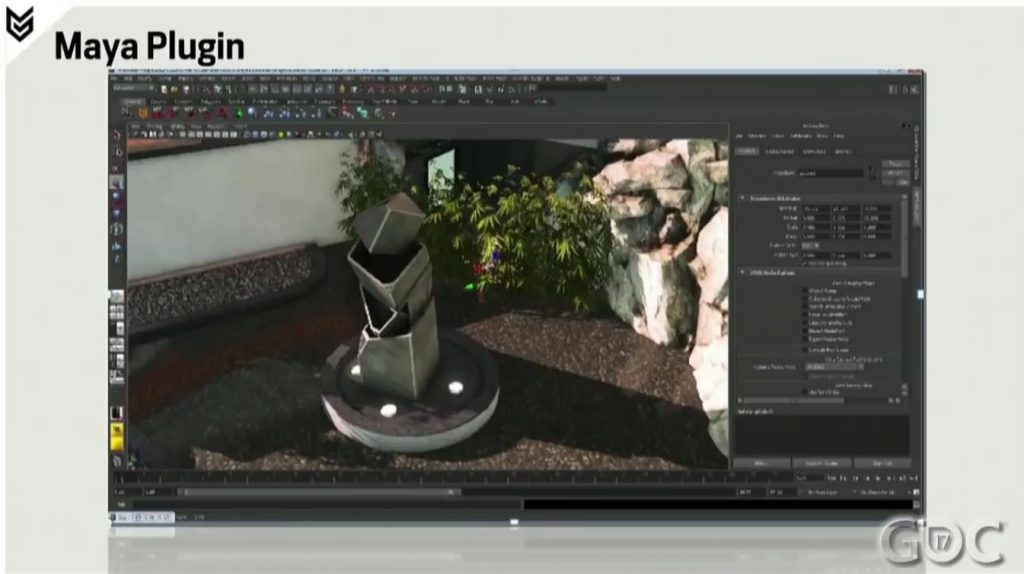Click the MEL command line input
This screenshot has width=1024, height=574.
327,504
